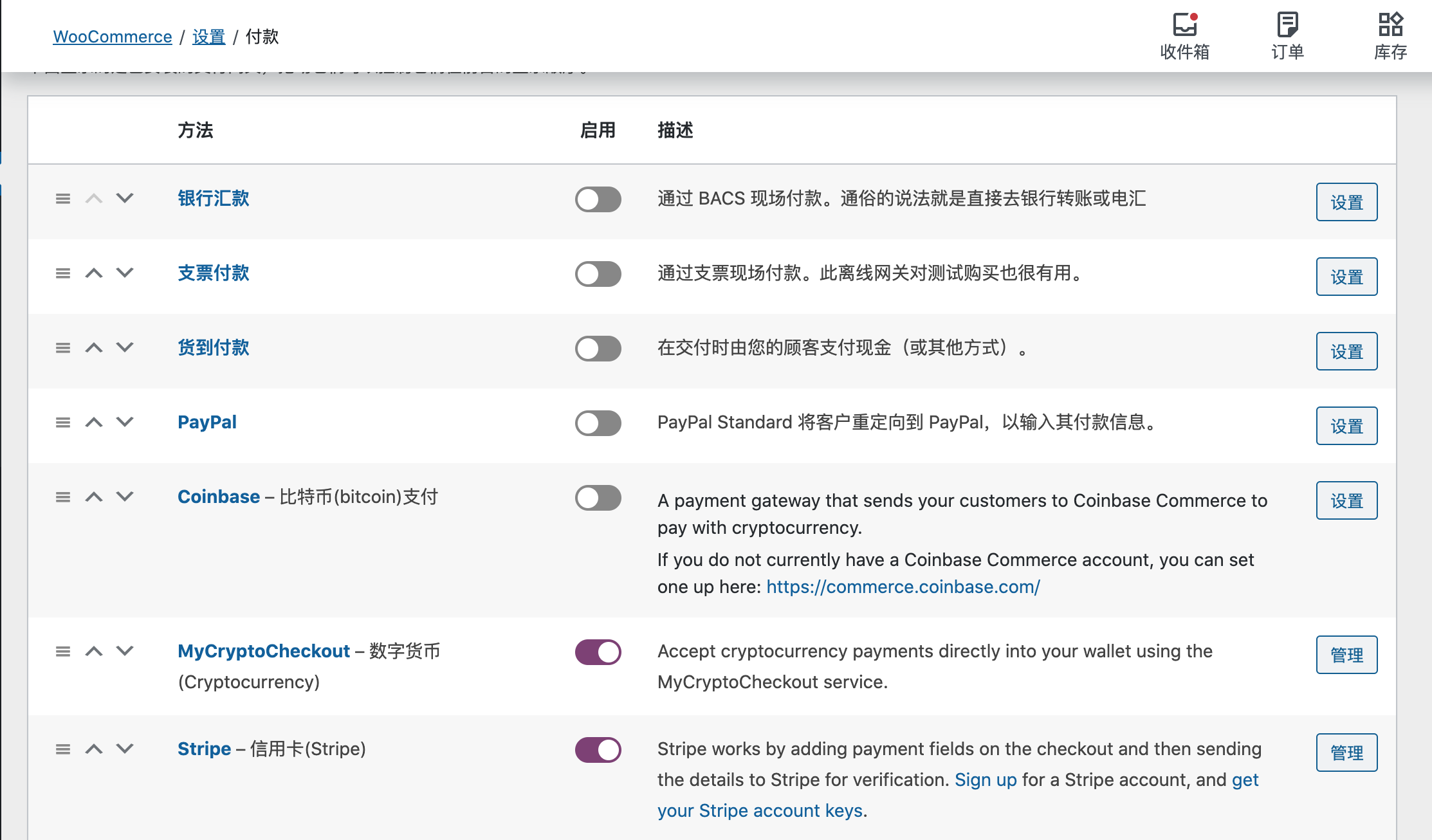This screenshot has width=1432, height=840.
Task: Move MyCryptoCheckout down with the down arrow
Action: (125, 651)
